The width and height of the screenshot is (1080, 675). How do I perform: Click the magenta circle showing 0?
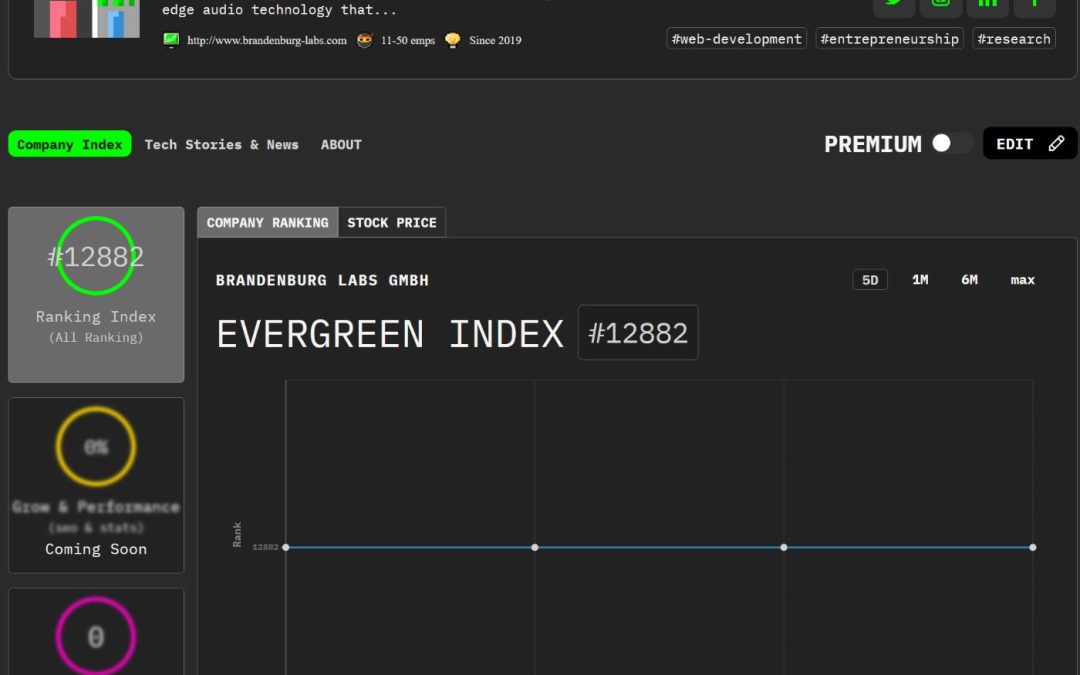[96, 636]
